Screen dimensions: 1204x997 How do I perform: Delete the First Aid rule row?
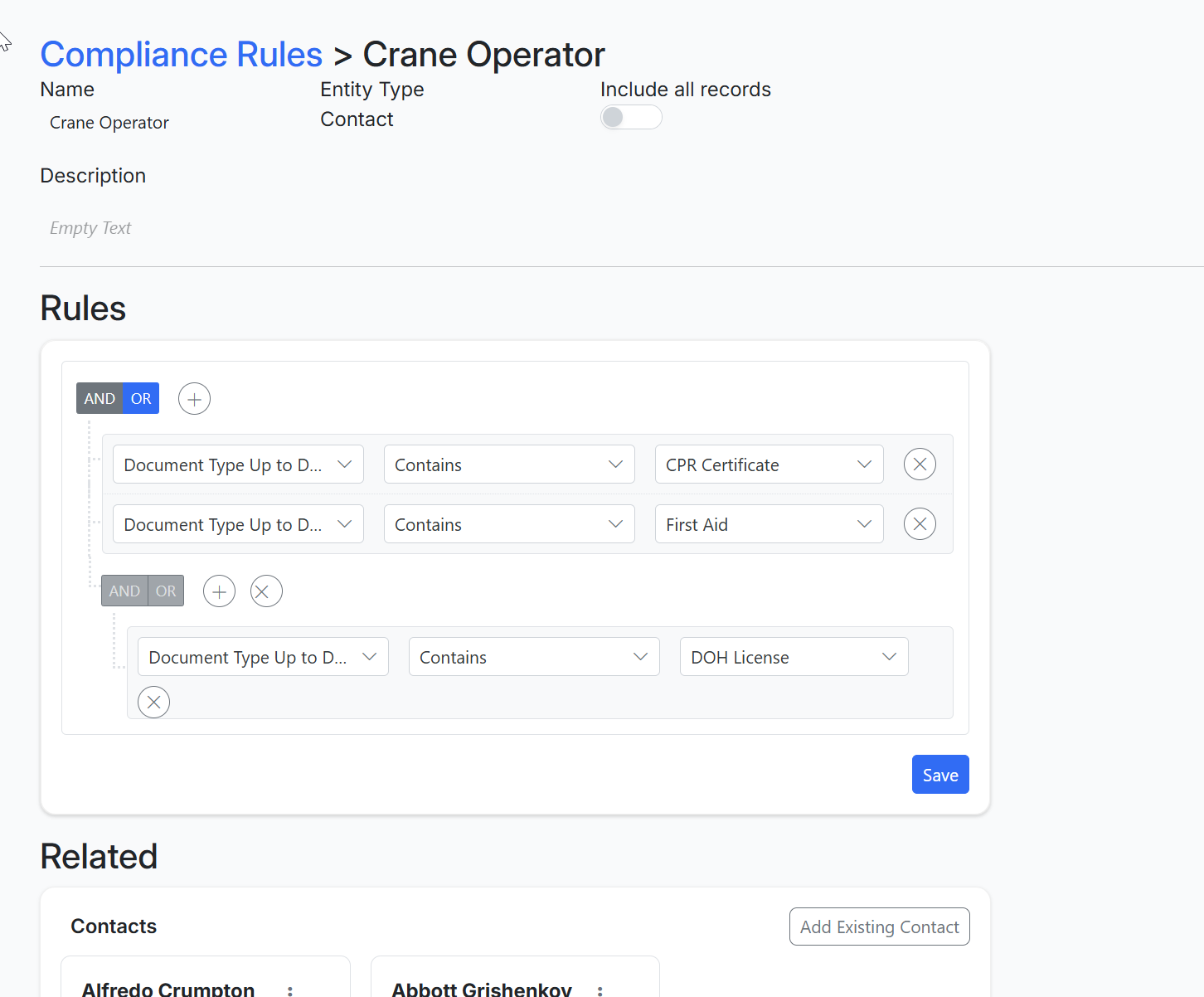(x=920, y=524)
